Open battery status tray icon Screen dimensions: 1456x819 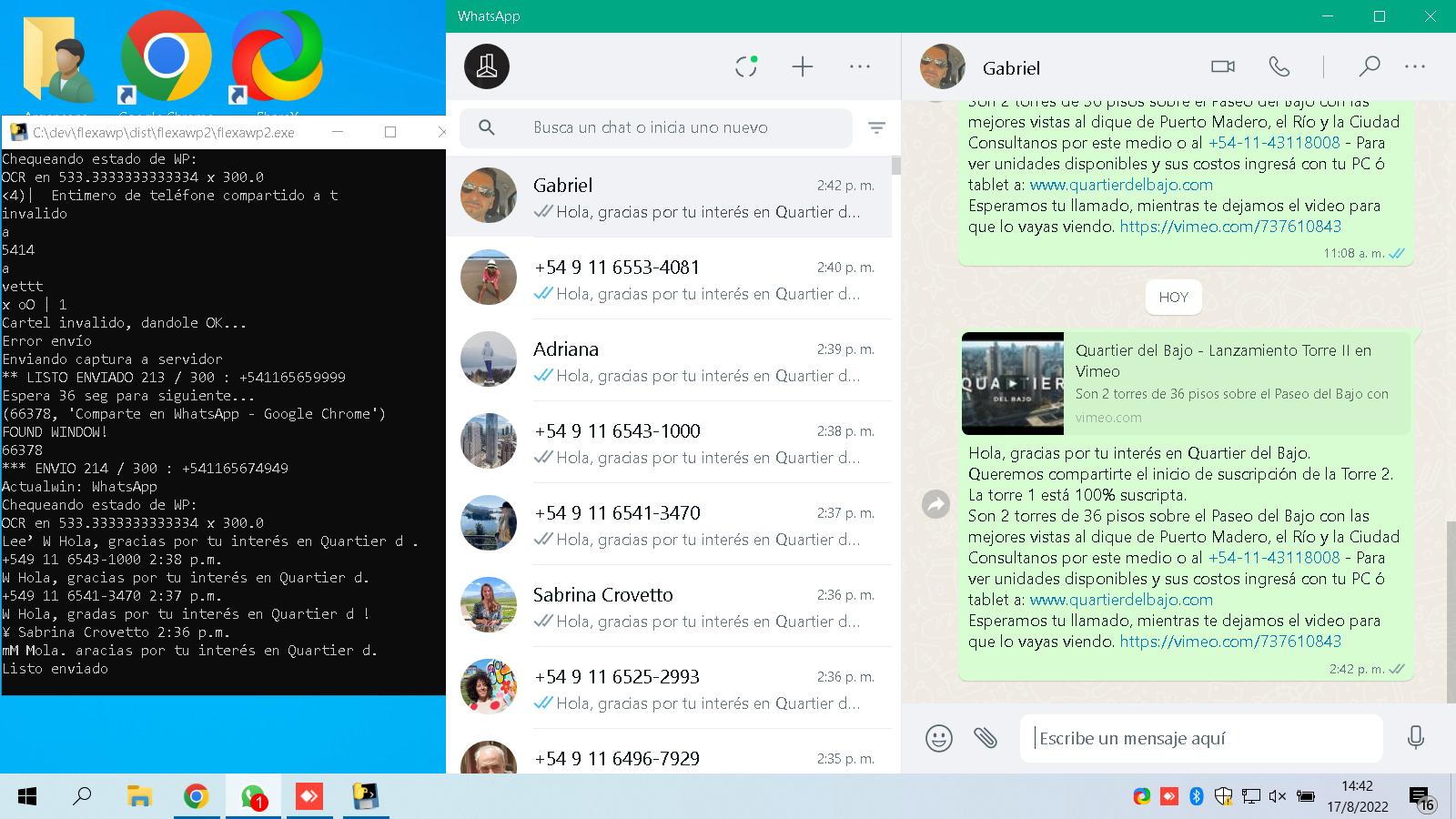[x=1306, y=796]
